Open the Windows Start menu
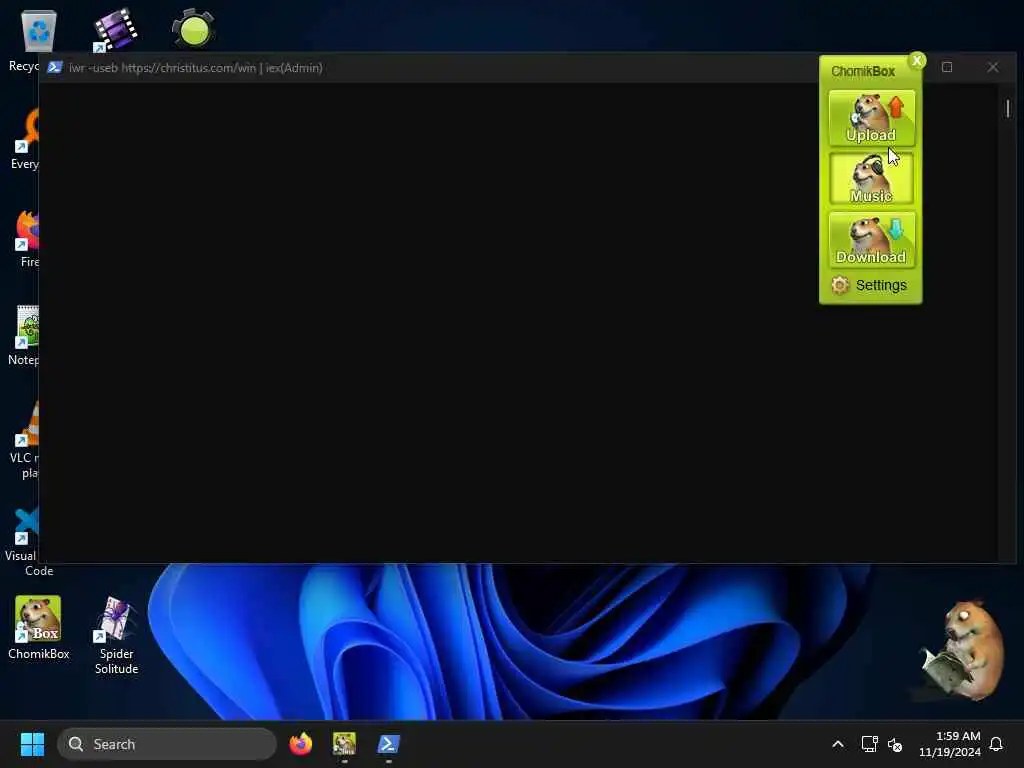The image size is (1024, 768). pos(32,744)
